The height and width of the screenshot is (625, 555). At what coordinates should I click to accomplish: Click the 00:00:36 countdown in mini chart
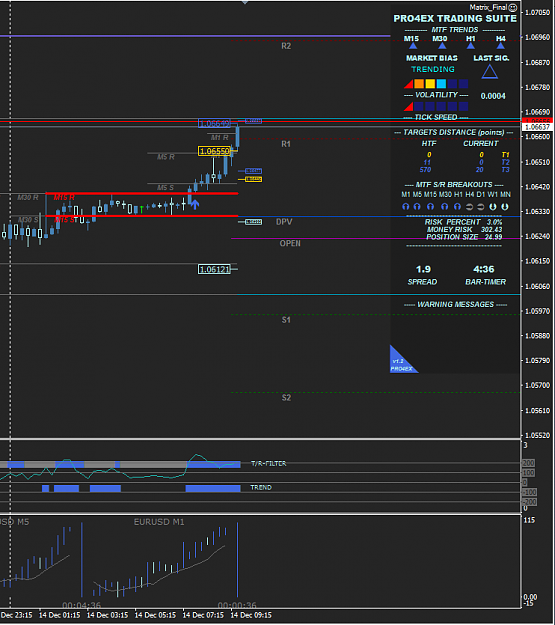coord(237,605)
